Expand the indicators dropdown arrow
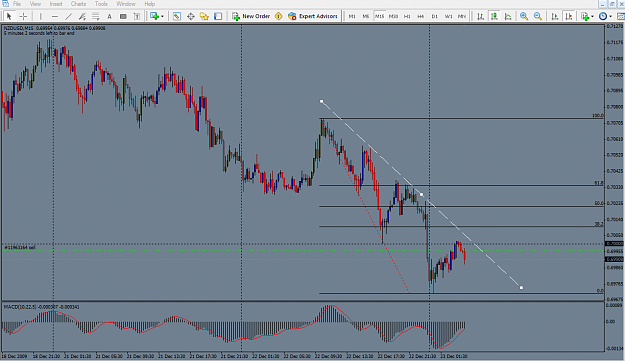Image resolution: width=625 pixels, height=361 pixels. (592, 16)
